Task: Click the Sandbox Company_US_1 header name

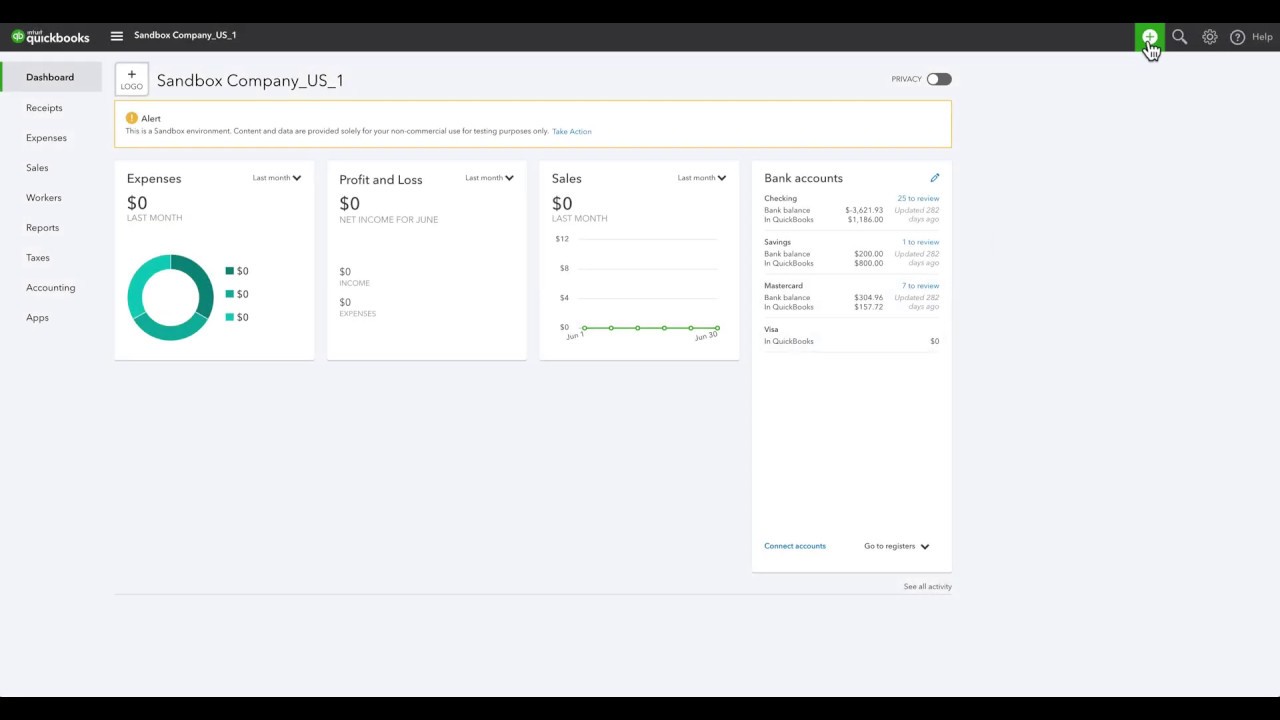Action: click(185, 35)
